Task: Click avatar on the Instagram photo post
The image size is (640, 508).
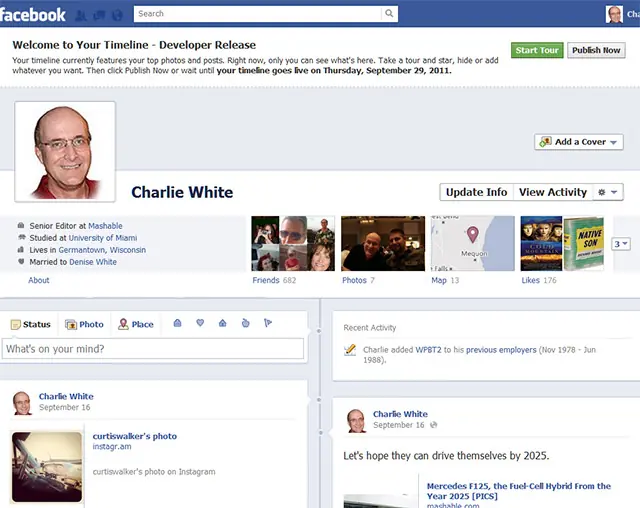Action: [x=22, y=403]
